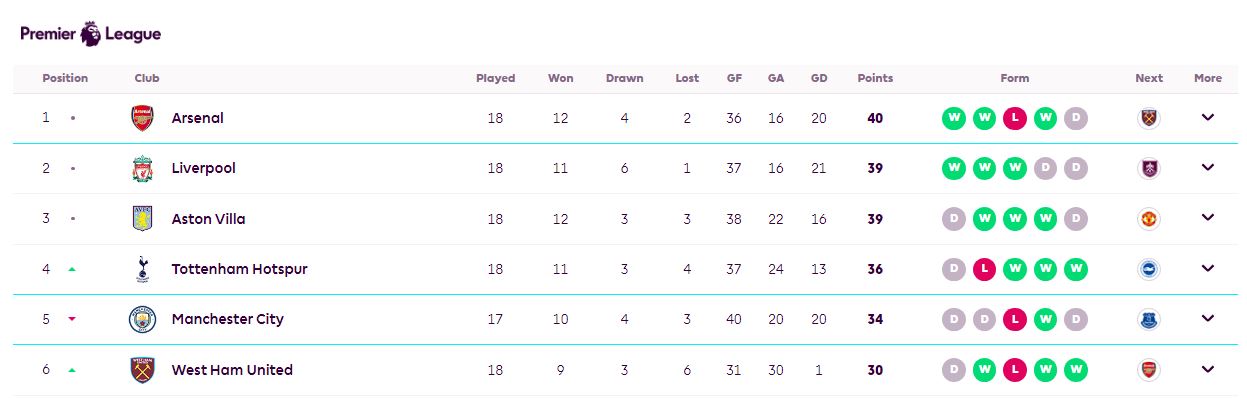Click the Form column header
The height and width of the screenshot is (398, 1247).
point(1014,78)
